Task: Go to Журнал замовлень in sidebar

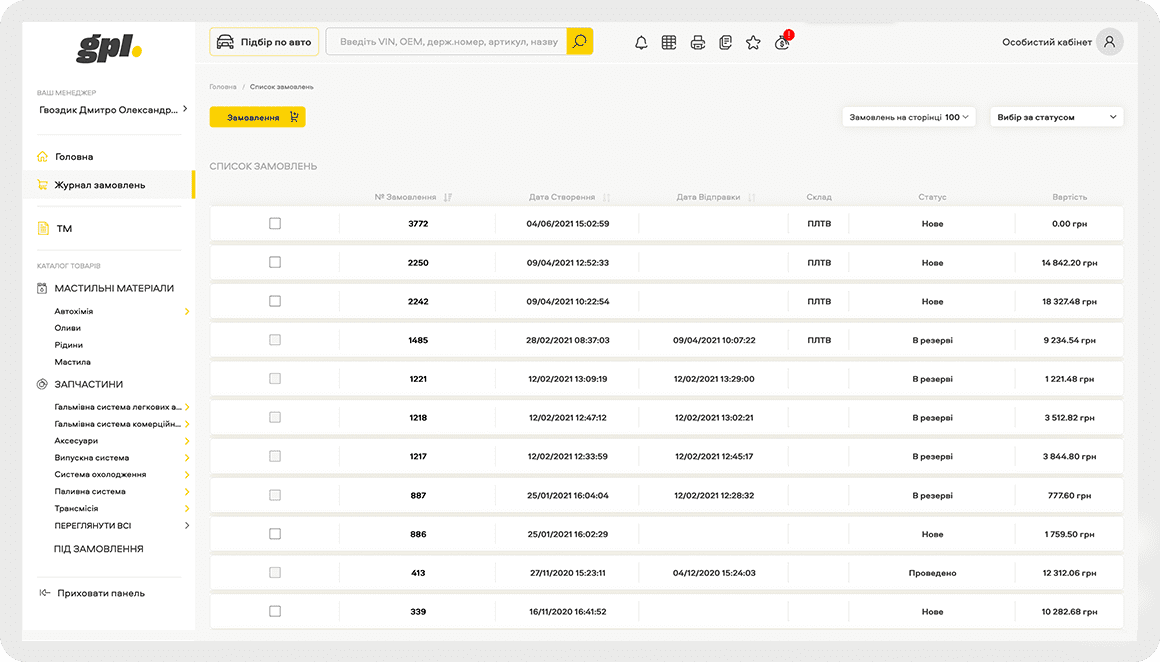Action: coord(99,185)
